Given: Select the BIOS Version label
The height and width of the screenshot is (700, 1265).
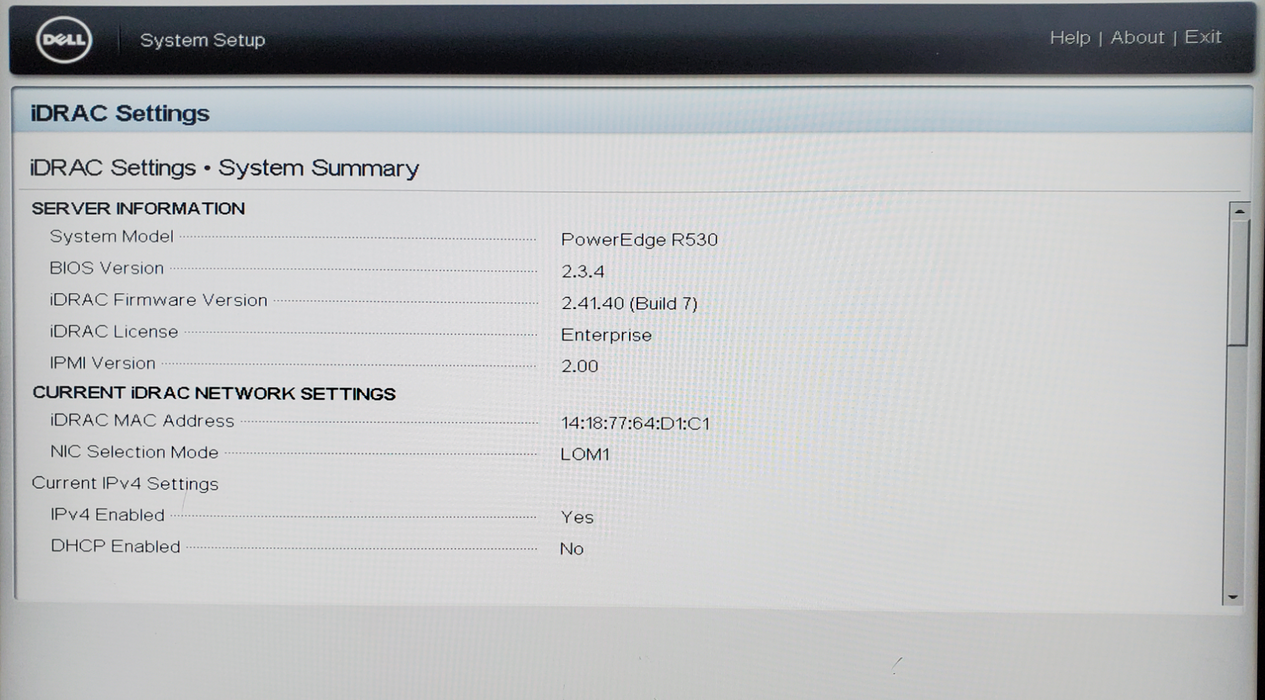Looking at the screenshot, I should click(106, 268).
